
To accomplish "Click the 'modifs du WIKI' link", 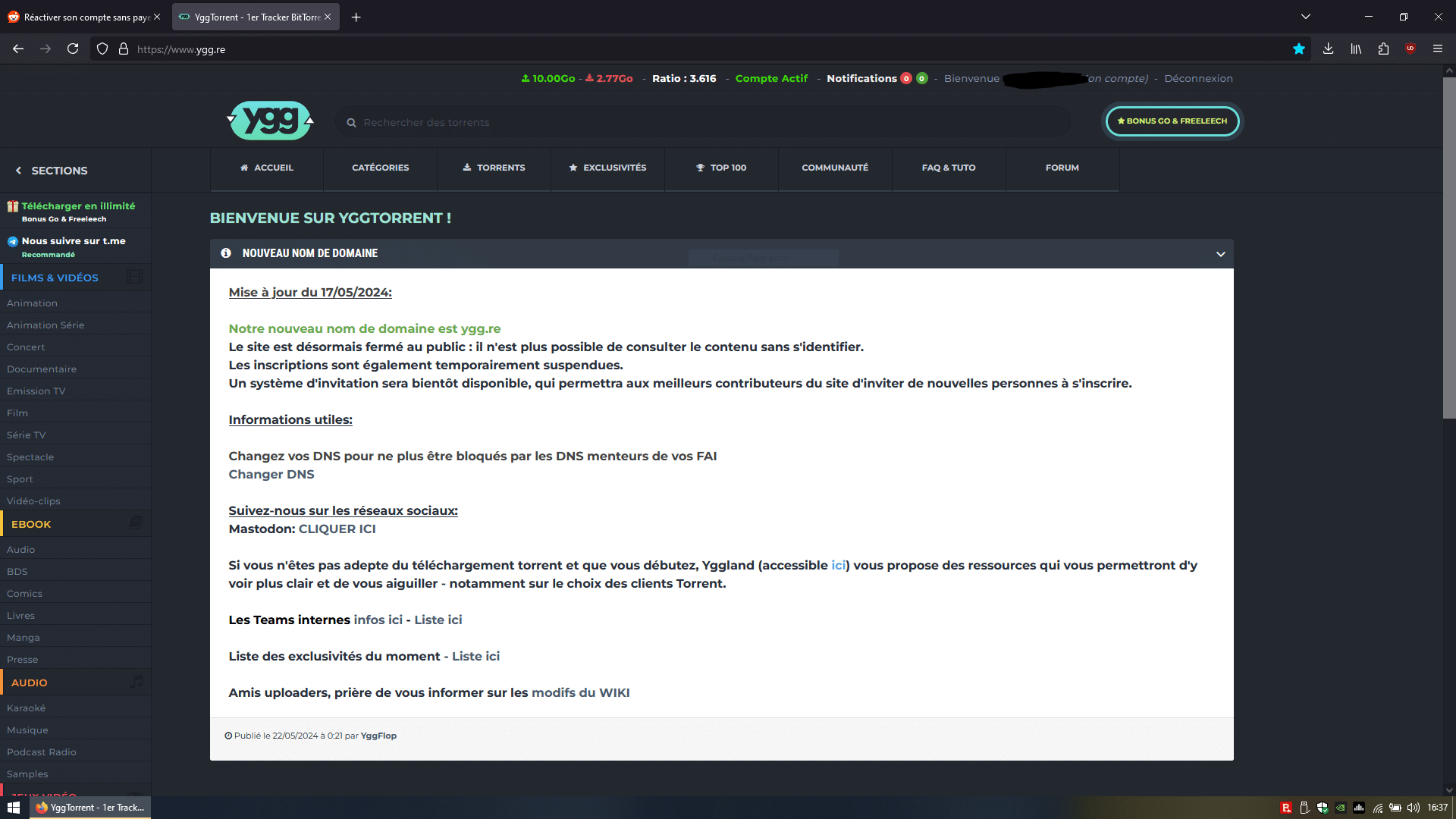I will click(x=581, y=693).
